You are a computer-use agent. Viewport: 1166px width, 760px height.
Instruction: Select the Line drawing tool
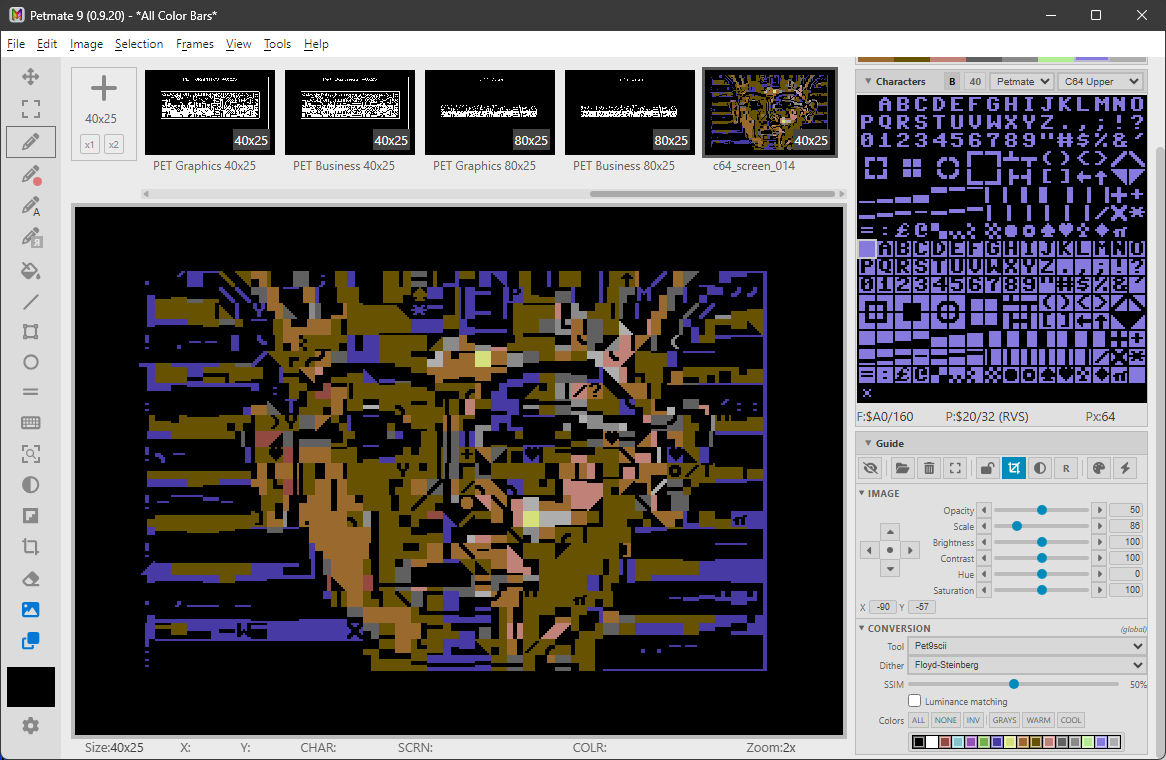(x=30, y=302)
